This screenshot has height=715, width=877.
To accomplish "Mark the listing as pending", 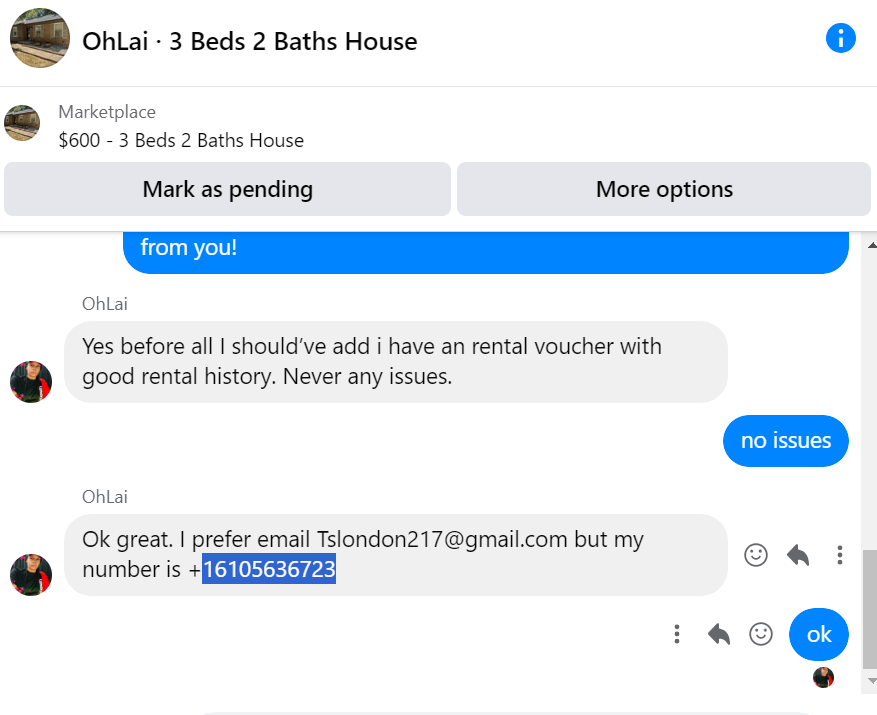I will (227, 189).
